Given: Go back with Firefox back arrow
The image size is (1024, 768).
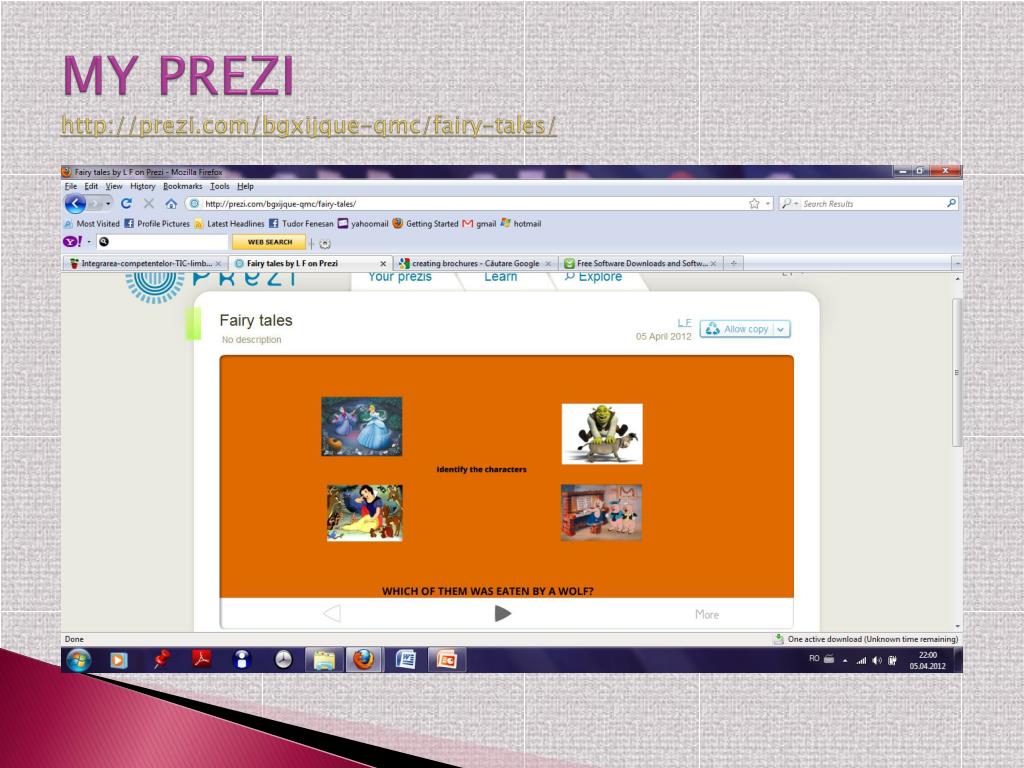Looking at the screenshot, I should pyautogui.click(x=75, y=204).
